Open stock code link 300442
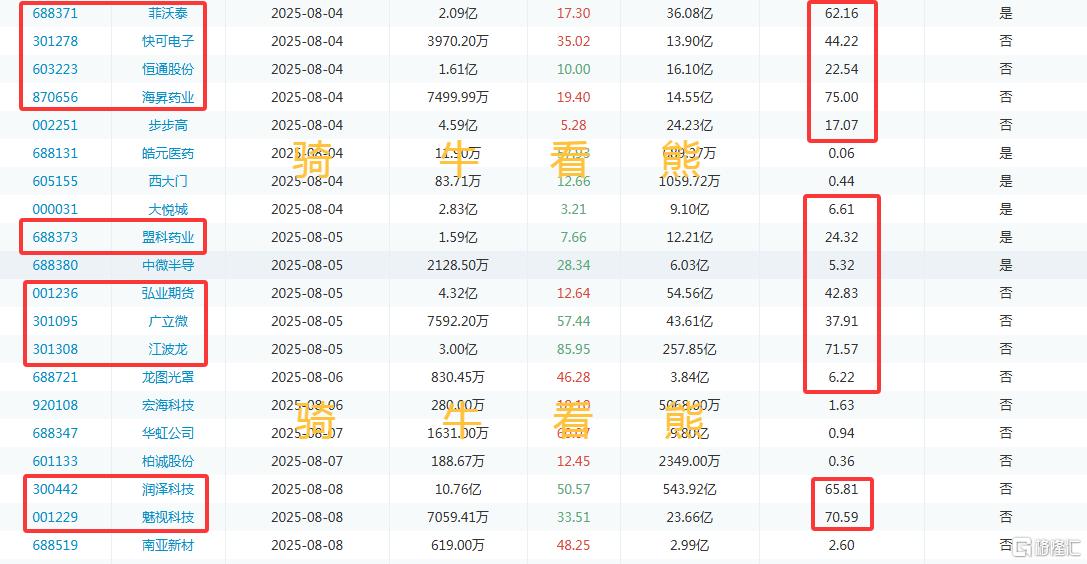Screen dimensions: 1087x564 tap(55, 489)
